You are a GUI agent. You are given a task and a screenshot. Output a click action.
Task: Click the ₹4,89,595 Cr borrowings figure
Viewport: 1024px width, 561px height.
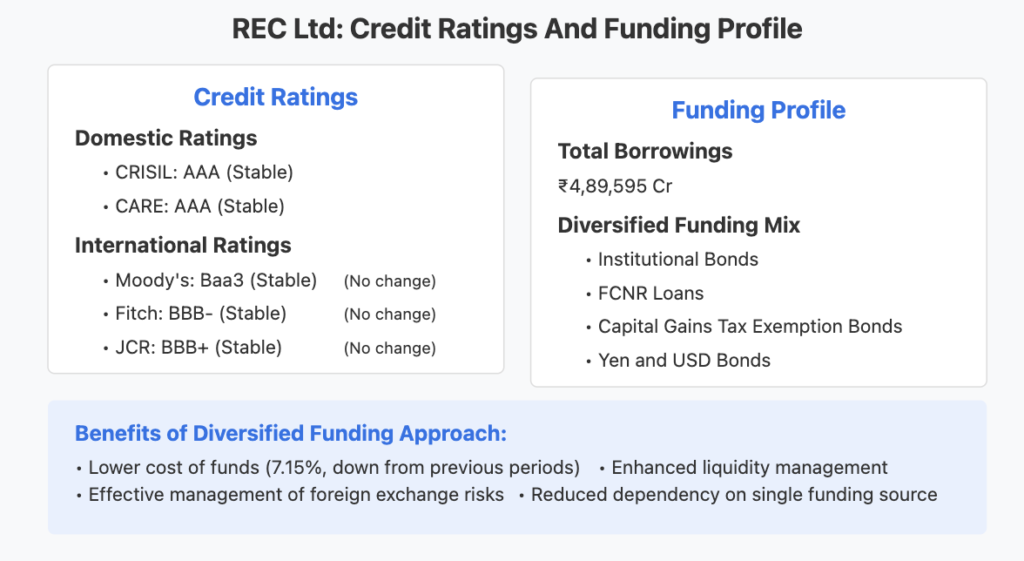pyautogui.click(x=615, y=187)
